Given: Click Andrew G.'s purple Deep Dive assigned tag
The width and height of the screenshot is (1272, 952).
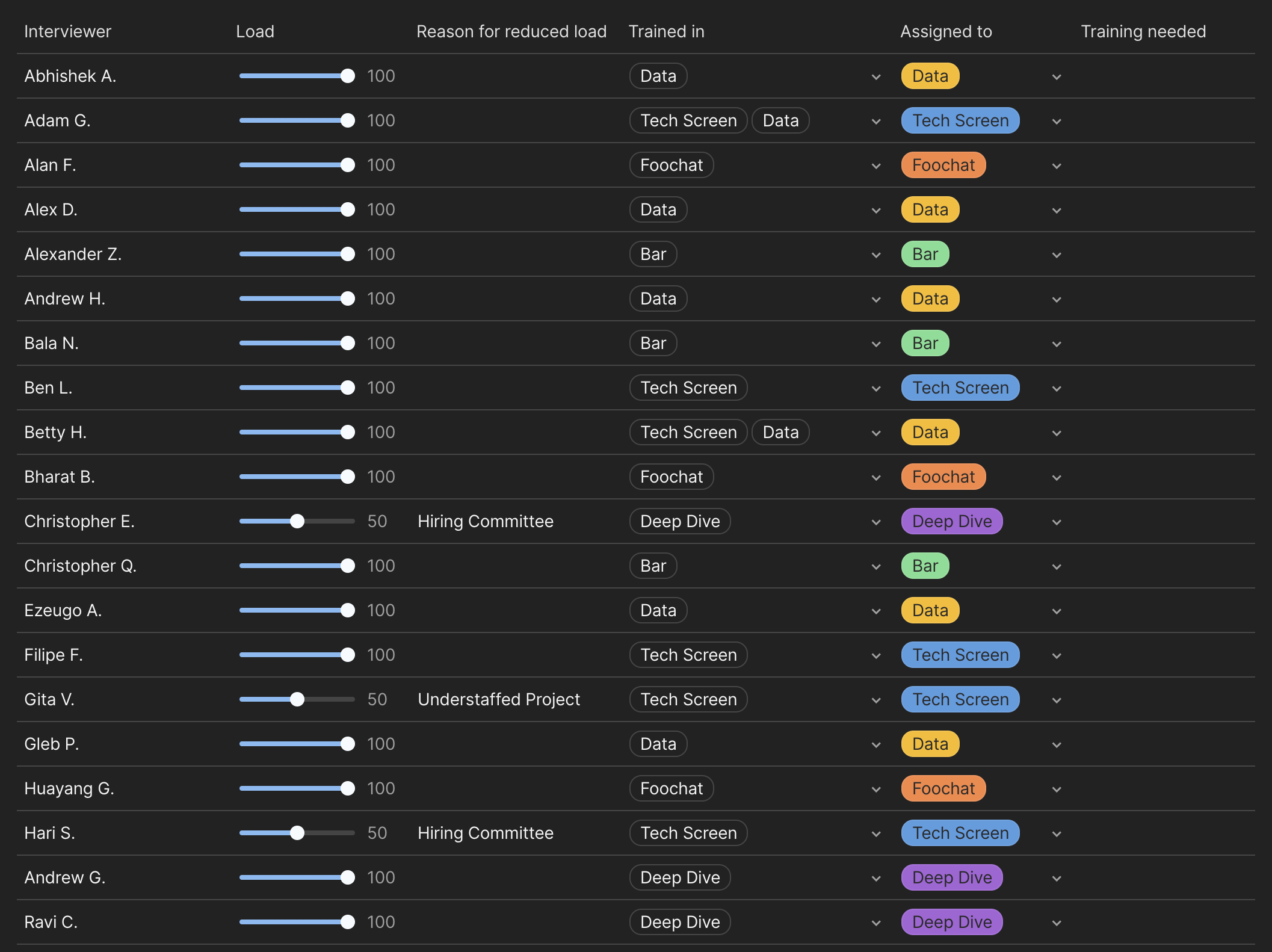Looking at the screenshot, I should [951, 877].
